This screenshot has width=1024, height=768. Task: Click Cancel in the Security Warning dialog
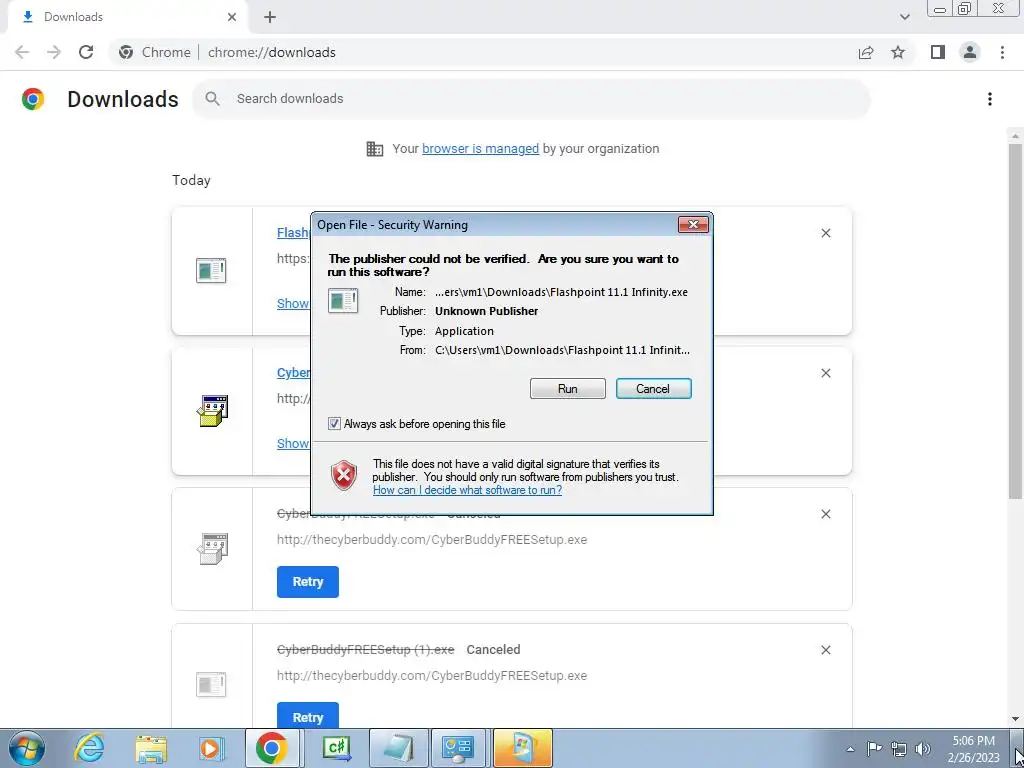click(653, 389)
